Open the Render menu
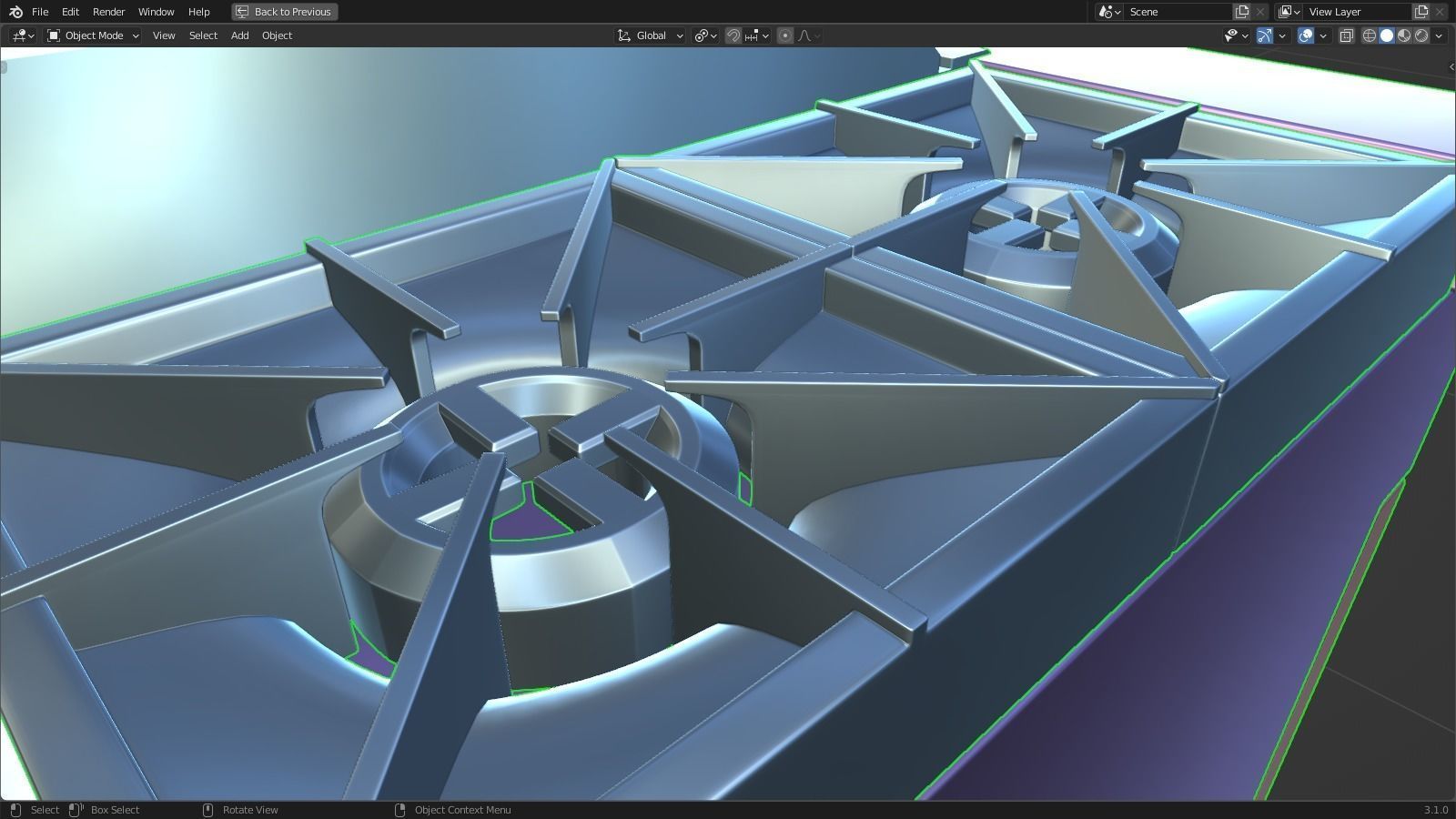 [108, 12]
